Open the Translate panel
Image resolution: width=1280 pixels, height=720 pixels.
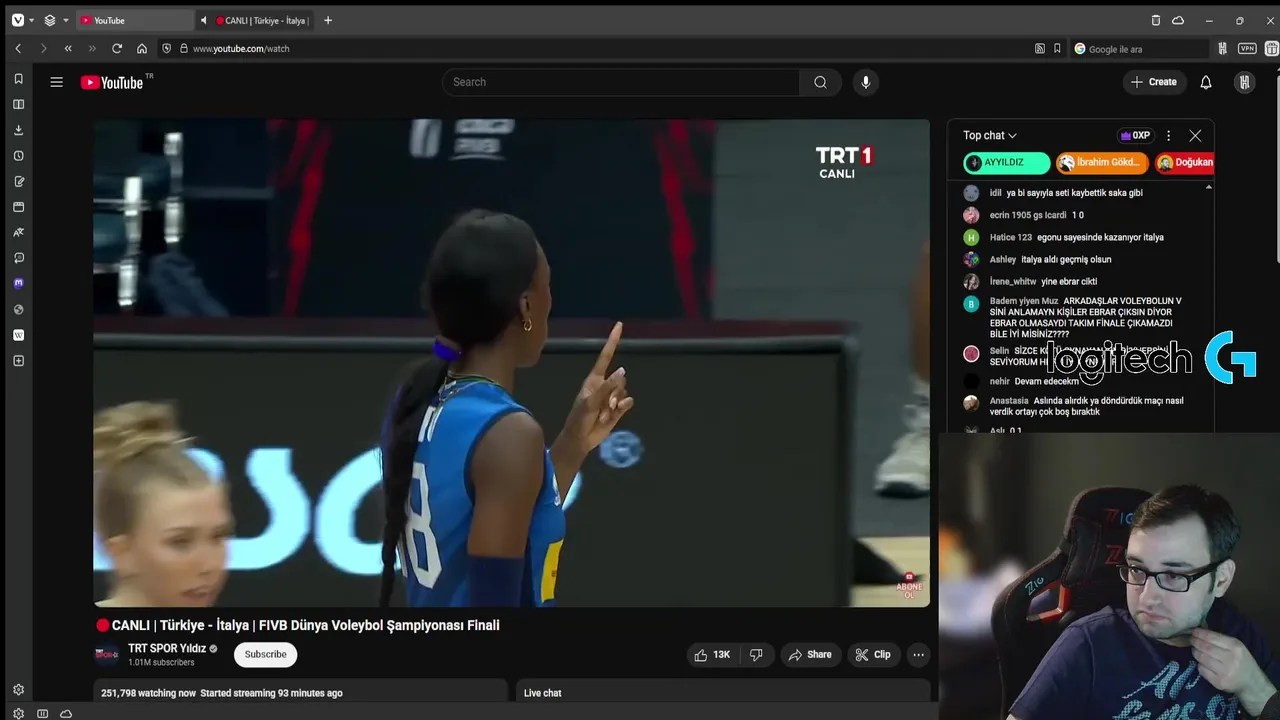pyautogui.click(x=18, y=232)
